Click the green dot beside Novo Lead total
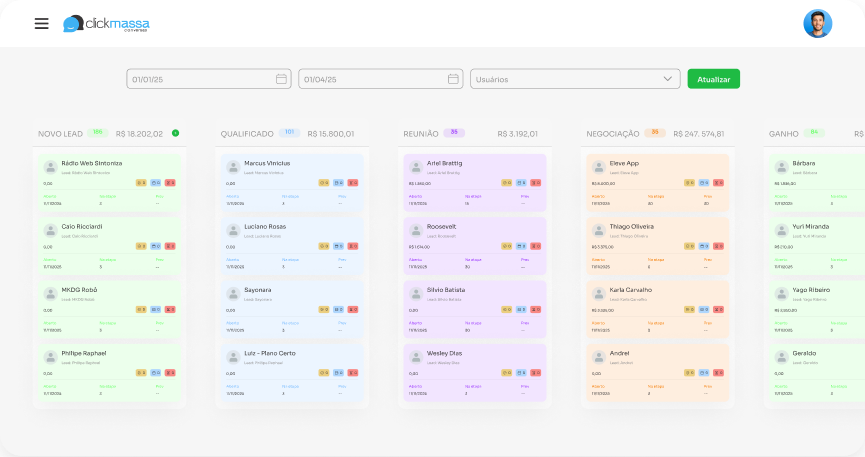Screen dimensions: 865x457 coord(175,132)
